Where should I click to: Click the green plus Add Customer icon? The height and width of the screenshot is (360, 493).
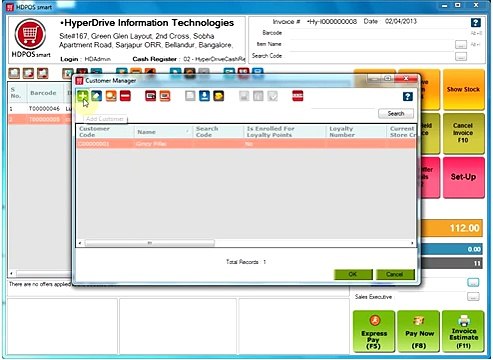point(82,96)
